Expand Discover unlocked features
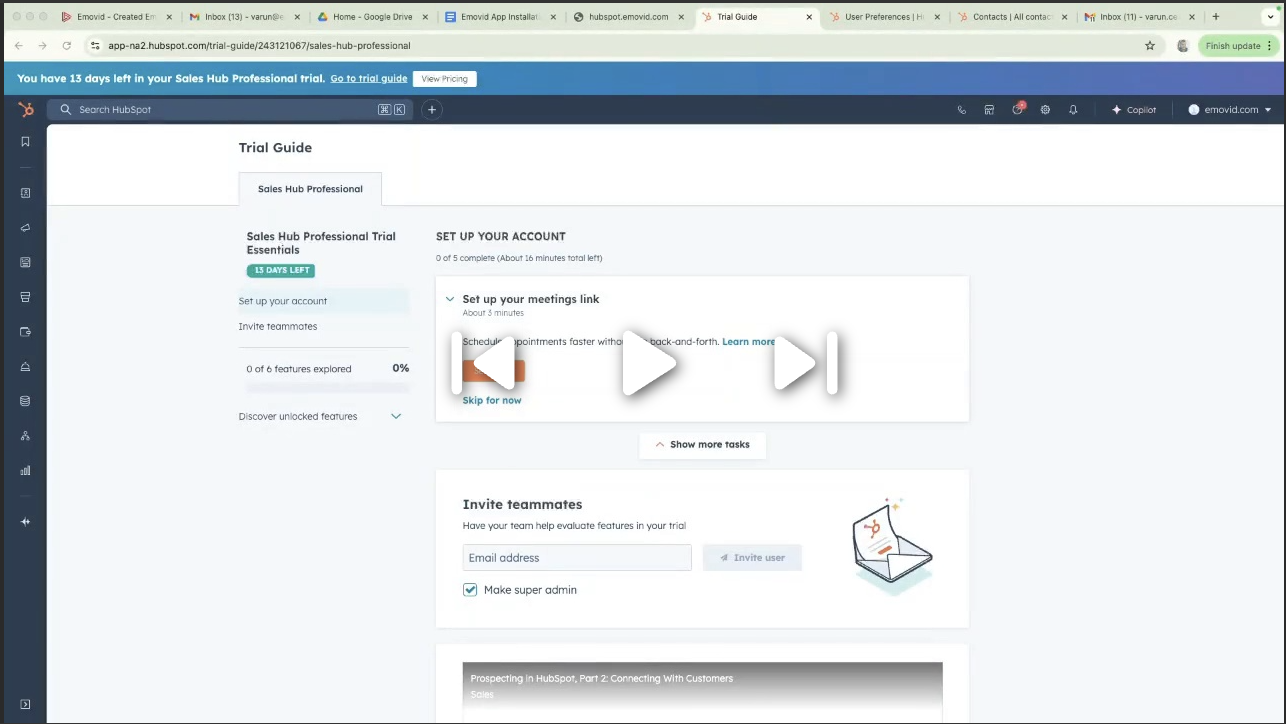Screen dimensions: 1286x724 pos(395,416)
